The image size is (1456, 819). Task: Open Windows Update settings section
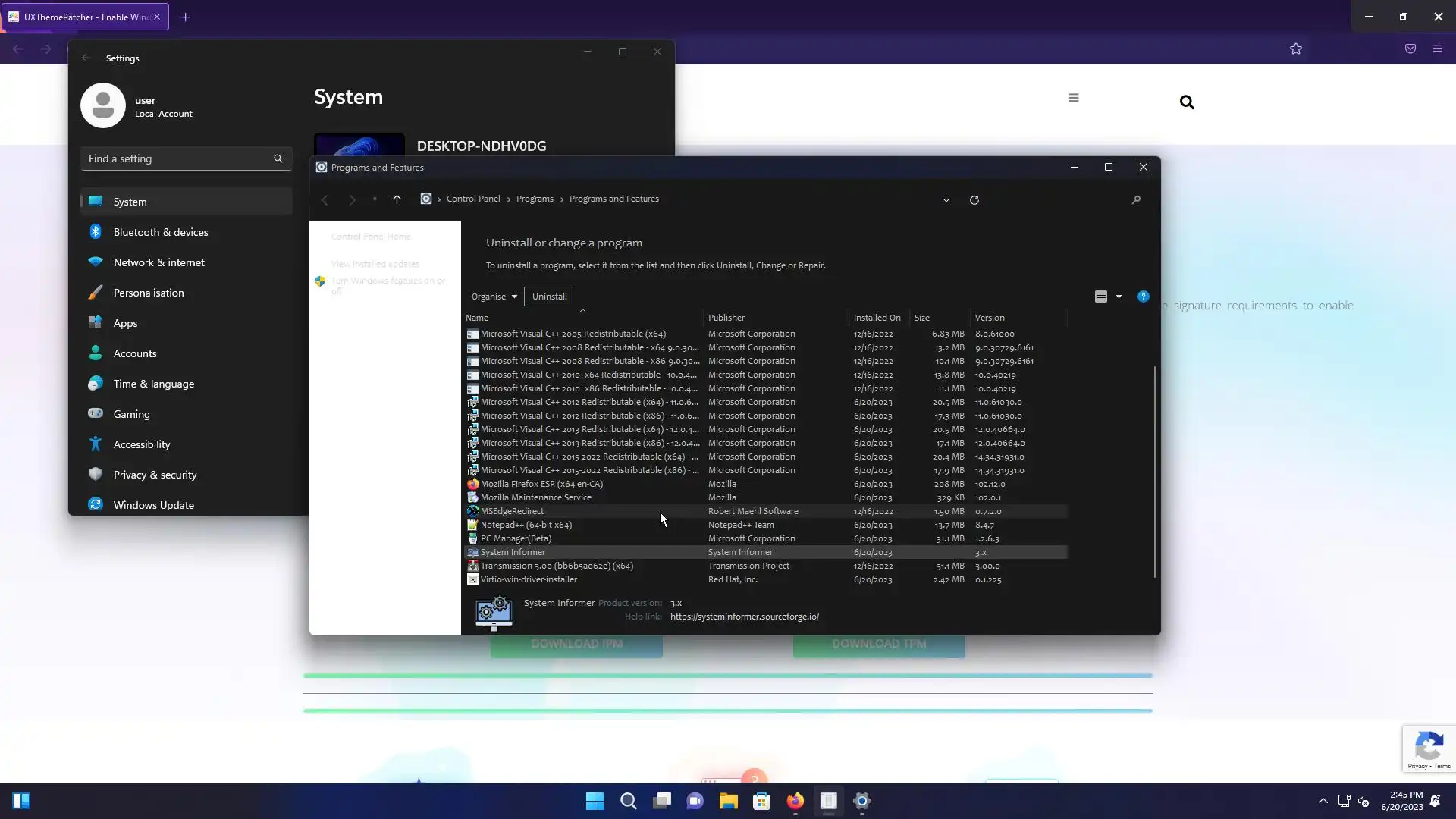(153, 505)
